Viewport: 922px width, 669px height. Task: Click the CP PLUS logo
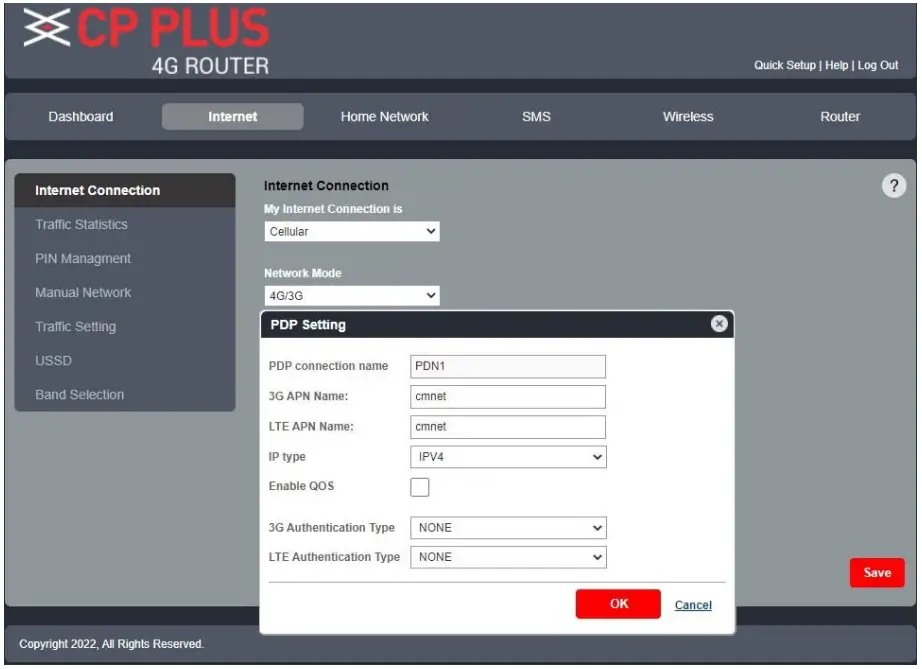tap(146, 28)
